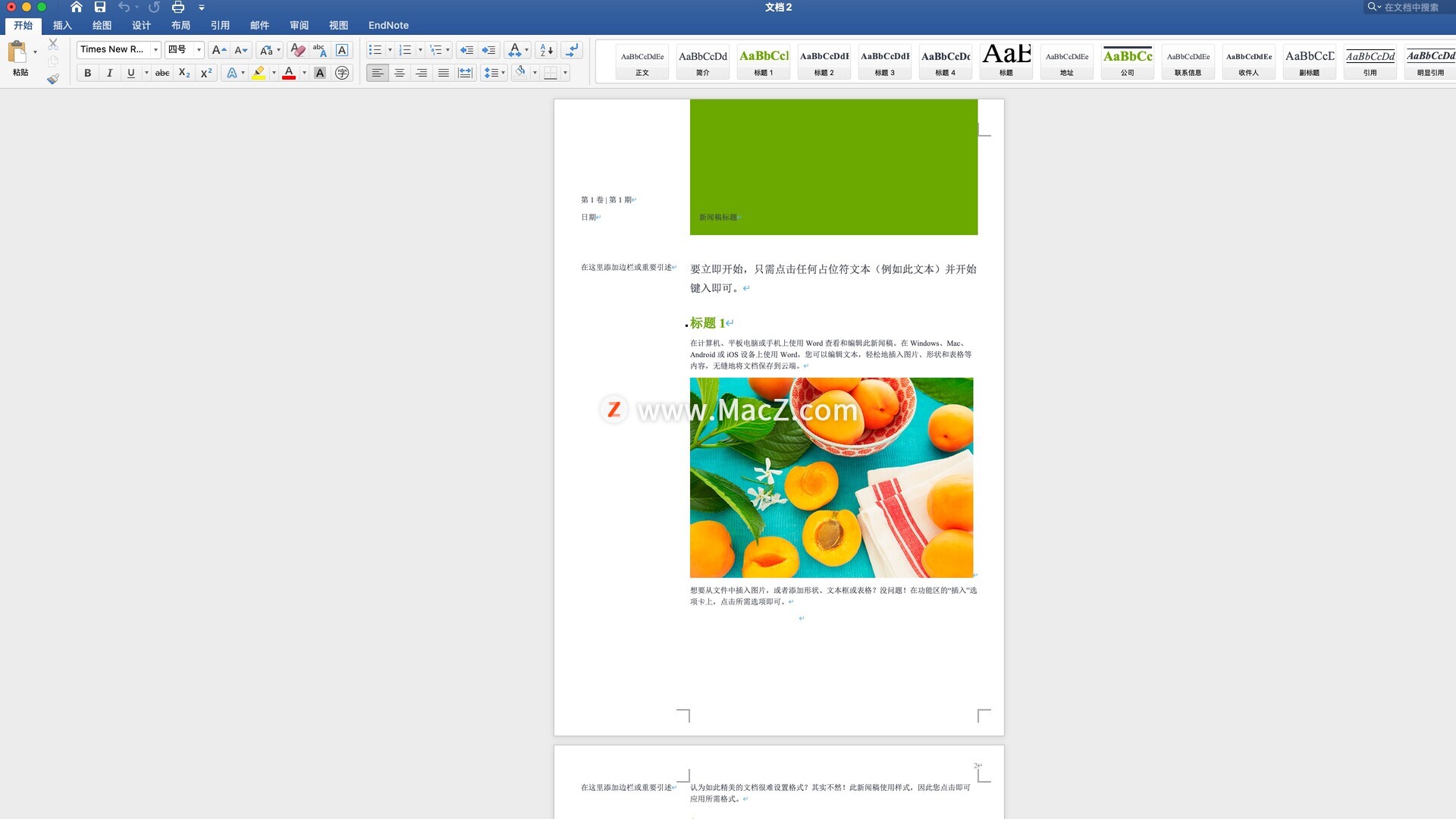The width and height of the screenshot is (1456, 819).
Task: Apply shading with paint bucket
Action: pos(520,72)
